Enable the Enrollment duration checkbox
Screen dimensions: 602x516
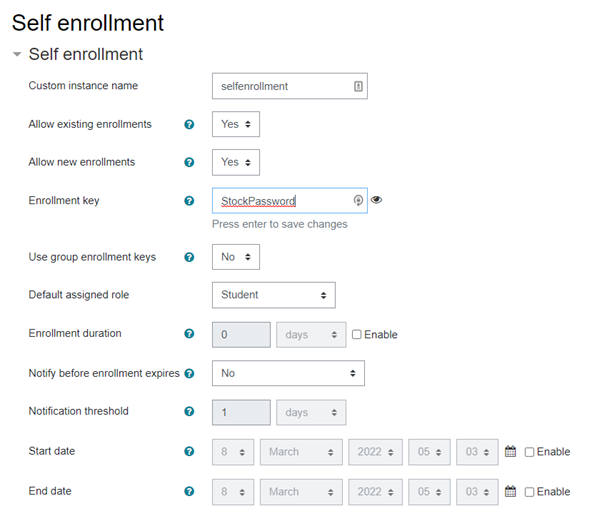pyautogui.click(x=357, y=335)
